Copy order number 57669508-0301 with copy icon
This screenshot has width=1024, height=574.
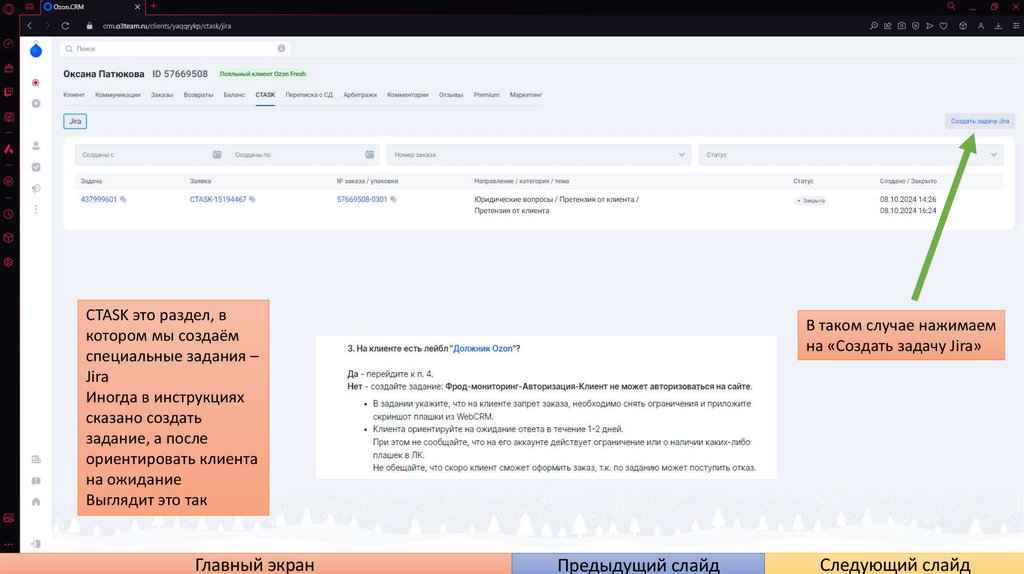click(393, 200)
